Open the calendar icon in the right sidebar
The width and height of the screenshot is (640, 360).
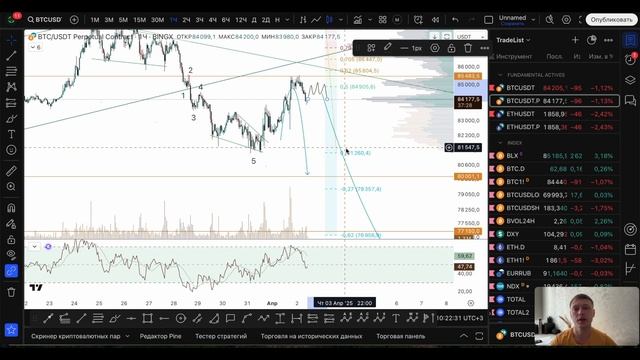(x=630, y=249)
